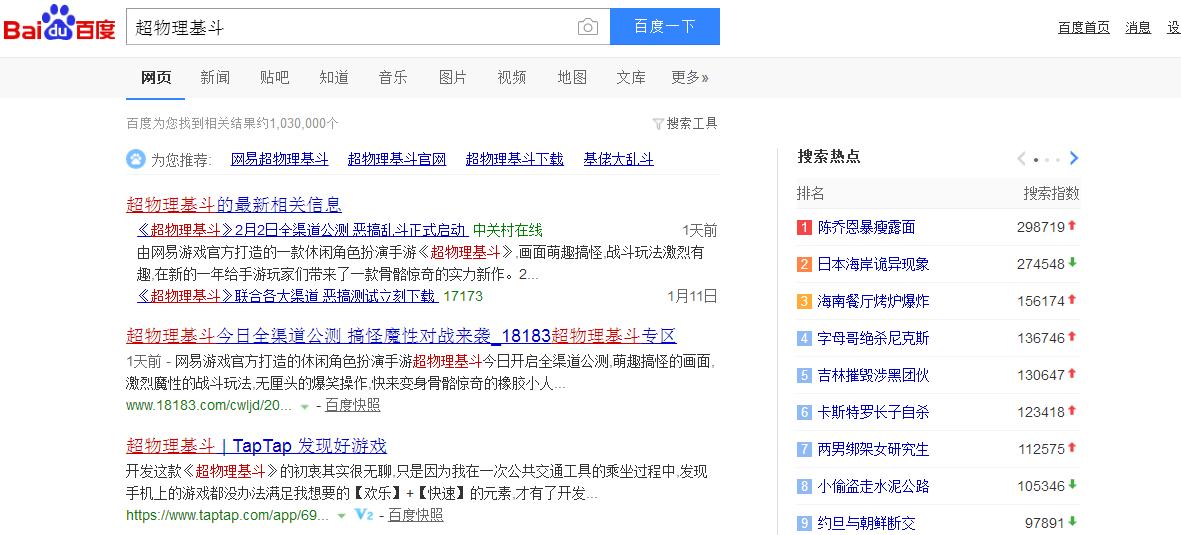
Task: Click recommended search 超物理基斗官网
Action: (397, 159)
